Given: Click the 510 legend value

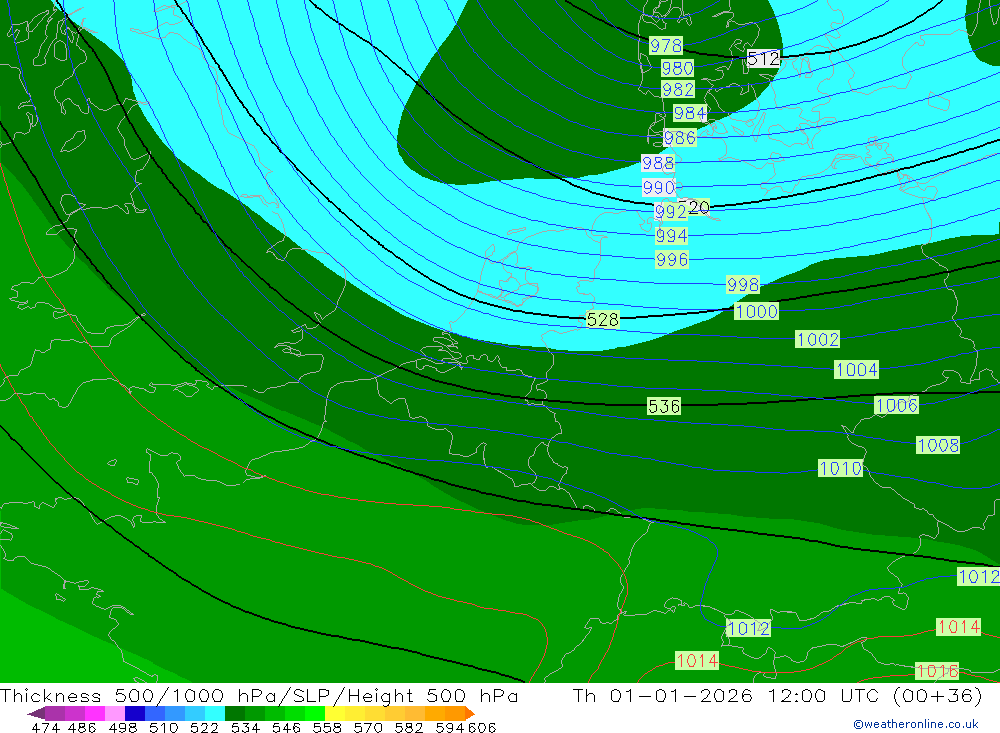Looking at the screenshot, I should pos(163,727).
